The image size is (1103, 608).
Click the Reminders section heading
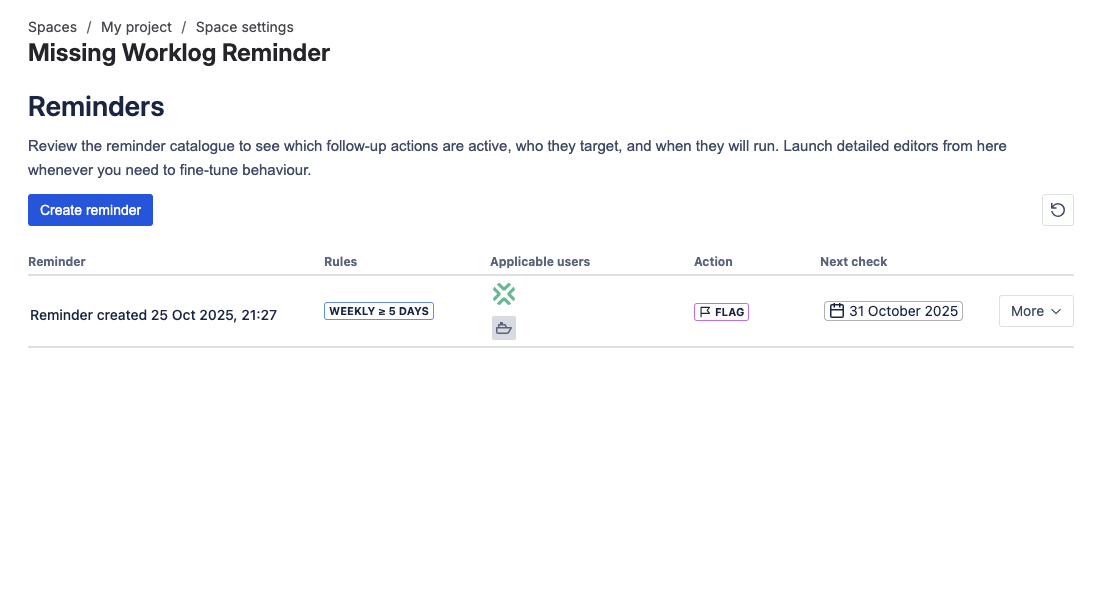96,106
